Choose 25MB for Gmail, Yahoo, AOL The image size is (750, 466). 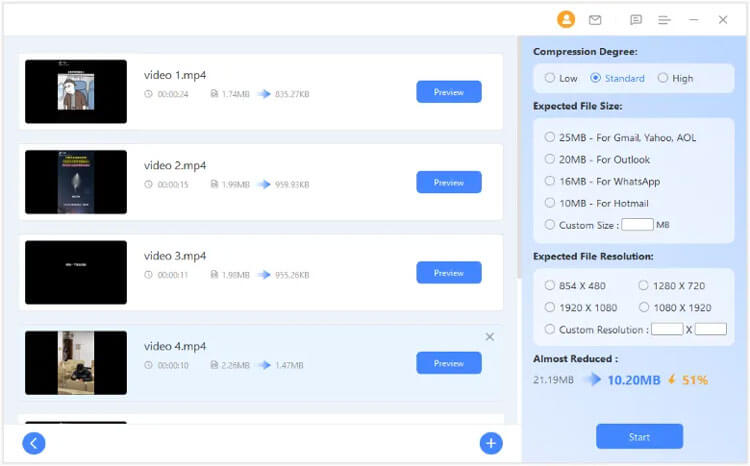(550, 137)
